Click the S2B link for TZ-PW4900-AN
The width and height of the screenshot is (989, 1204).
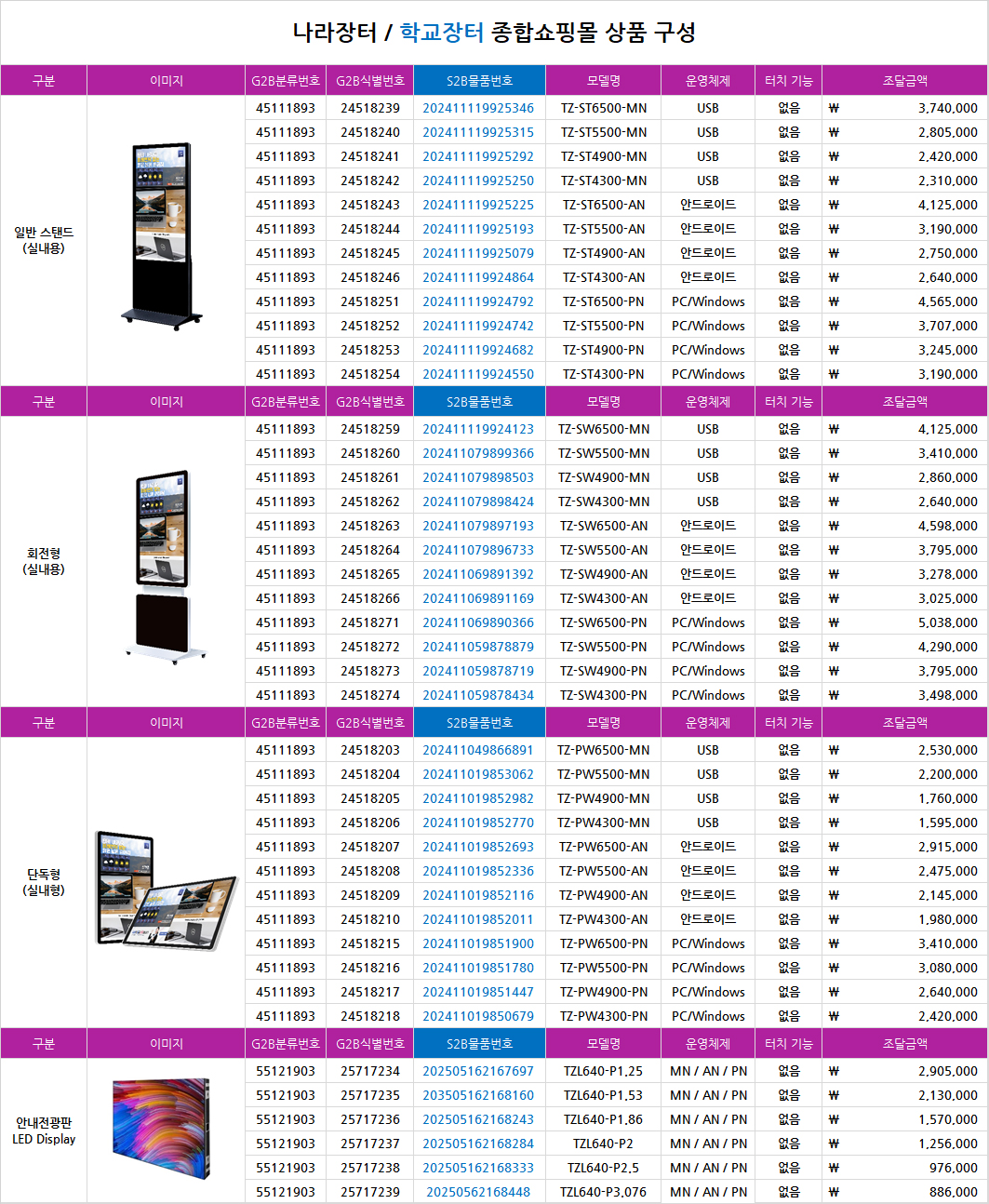tap(478, 895)
